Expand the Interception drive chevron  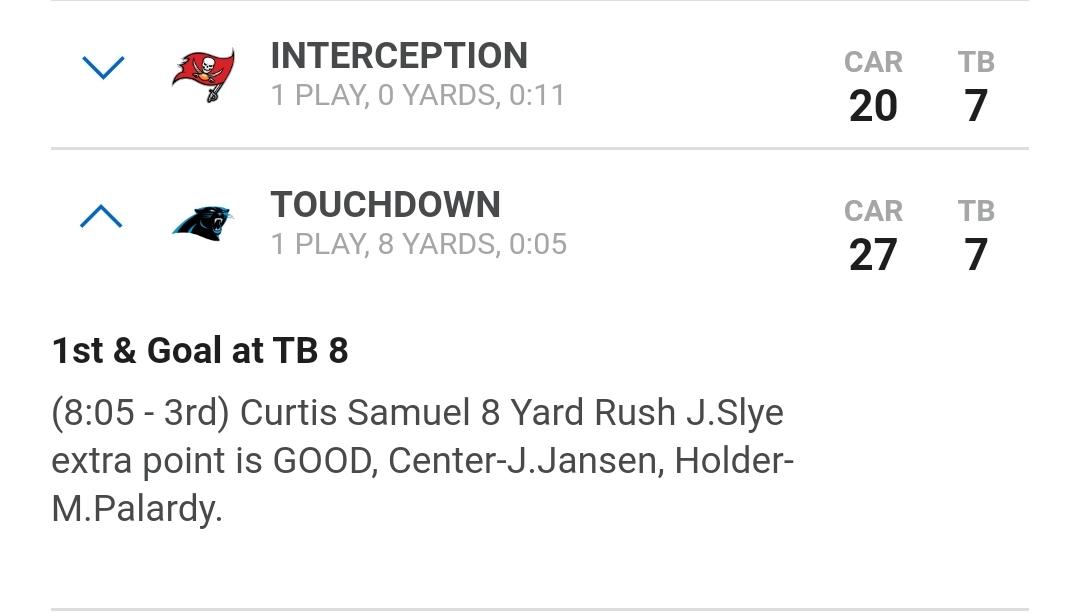[103, 67]
